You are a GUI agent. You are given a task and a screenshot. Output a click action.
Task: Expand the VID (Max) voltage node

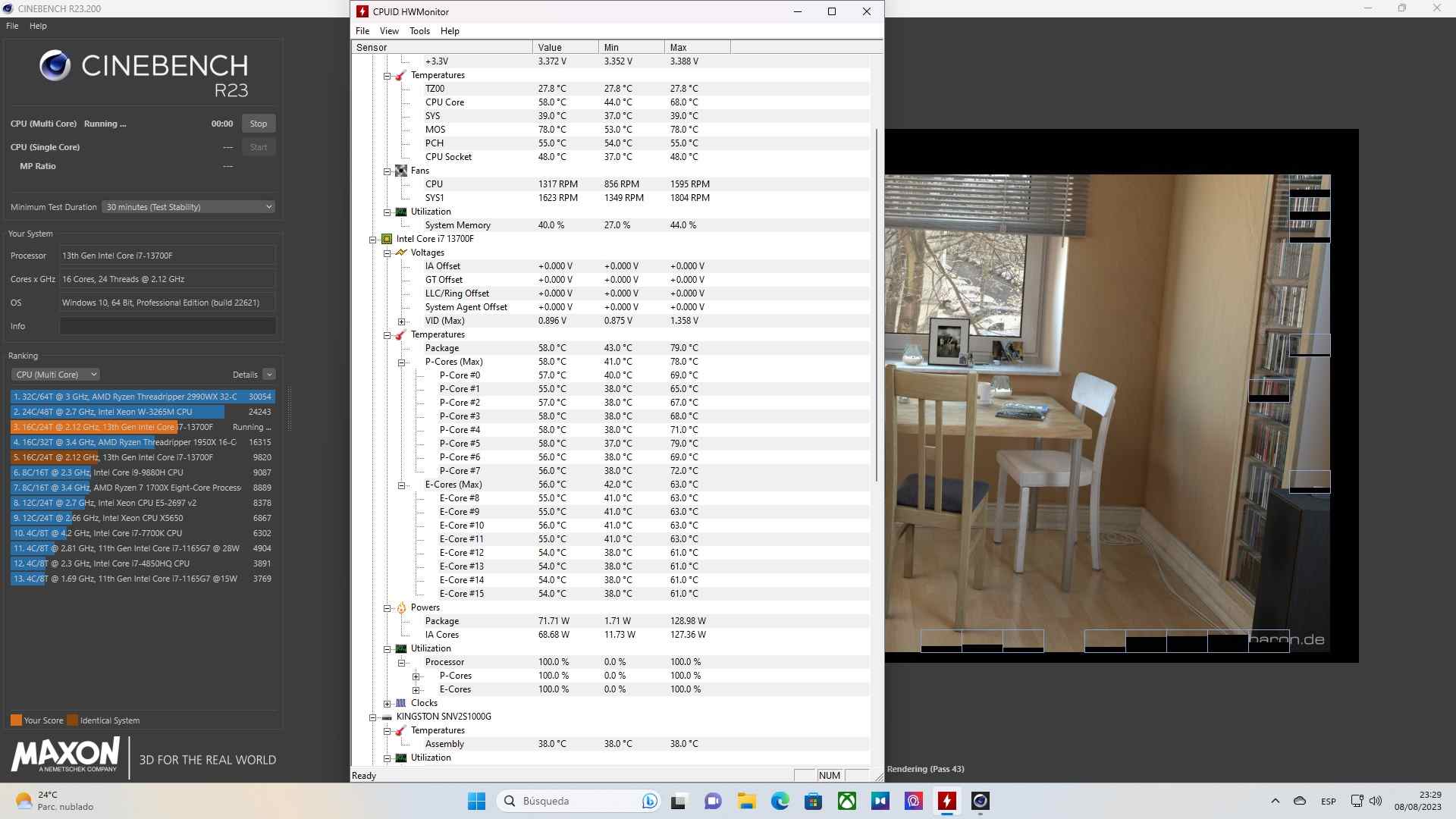(402, 322)
